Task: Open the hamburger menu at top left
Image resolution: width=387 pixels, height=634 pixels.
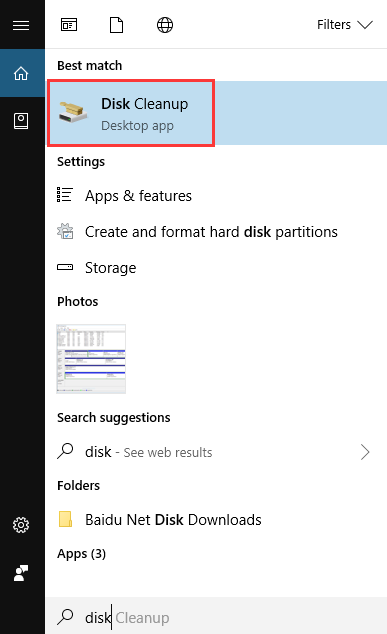Action: click(21, 25)
